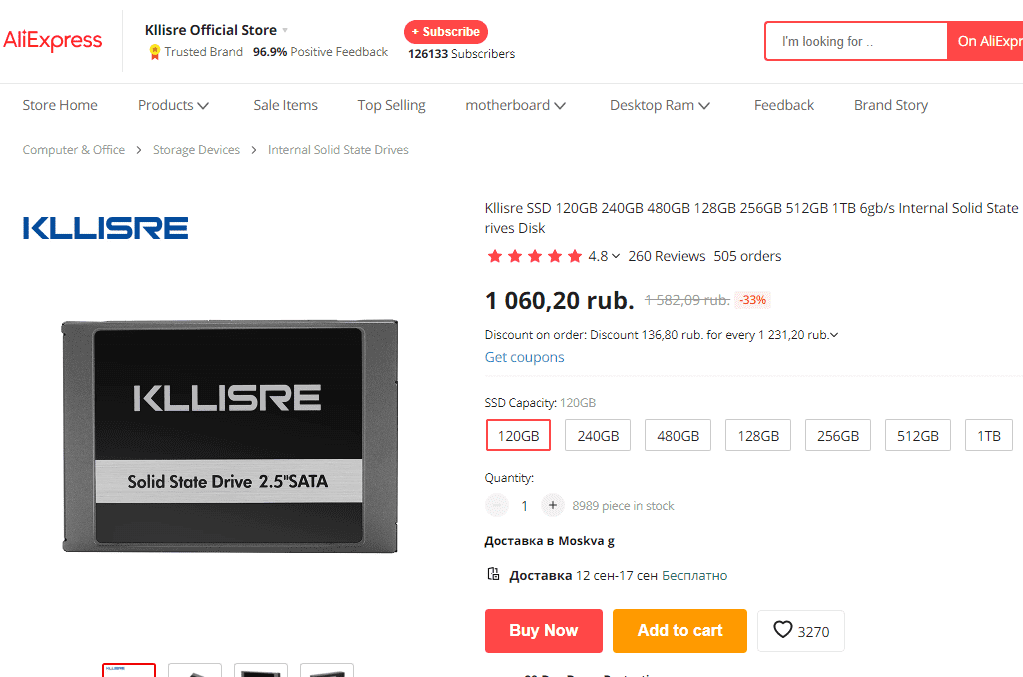Go to Computer & Office category
1023x677 pixels.
coord(74,150)
